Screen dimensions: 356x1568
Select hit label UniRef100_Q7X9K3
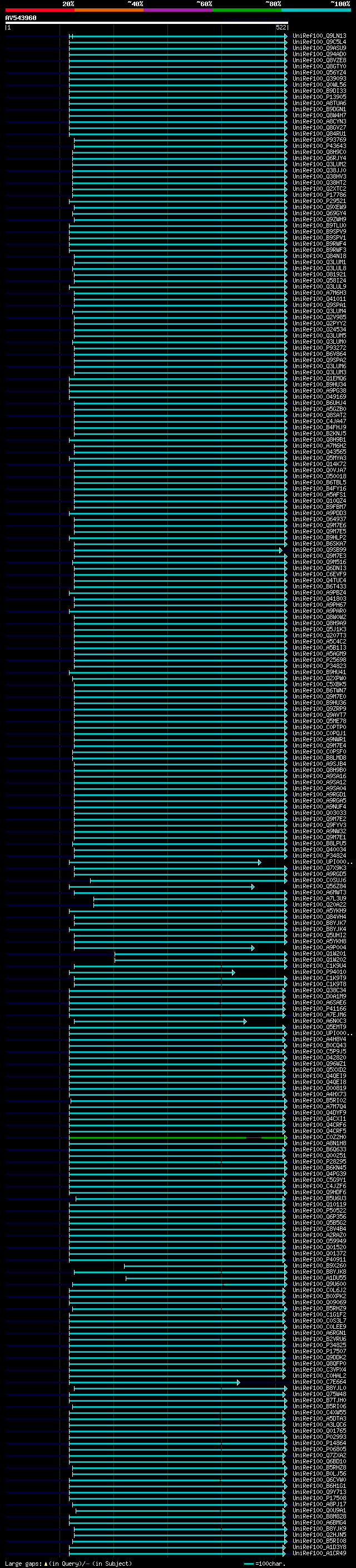point(319,868)
